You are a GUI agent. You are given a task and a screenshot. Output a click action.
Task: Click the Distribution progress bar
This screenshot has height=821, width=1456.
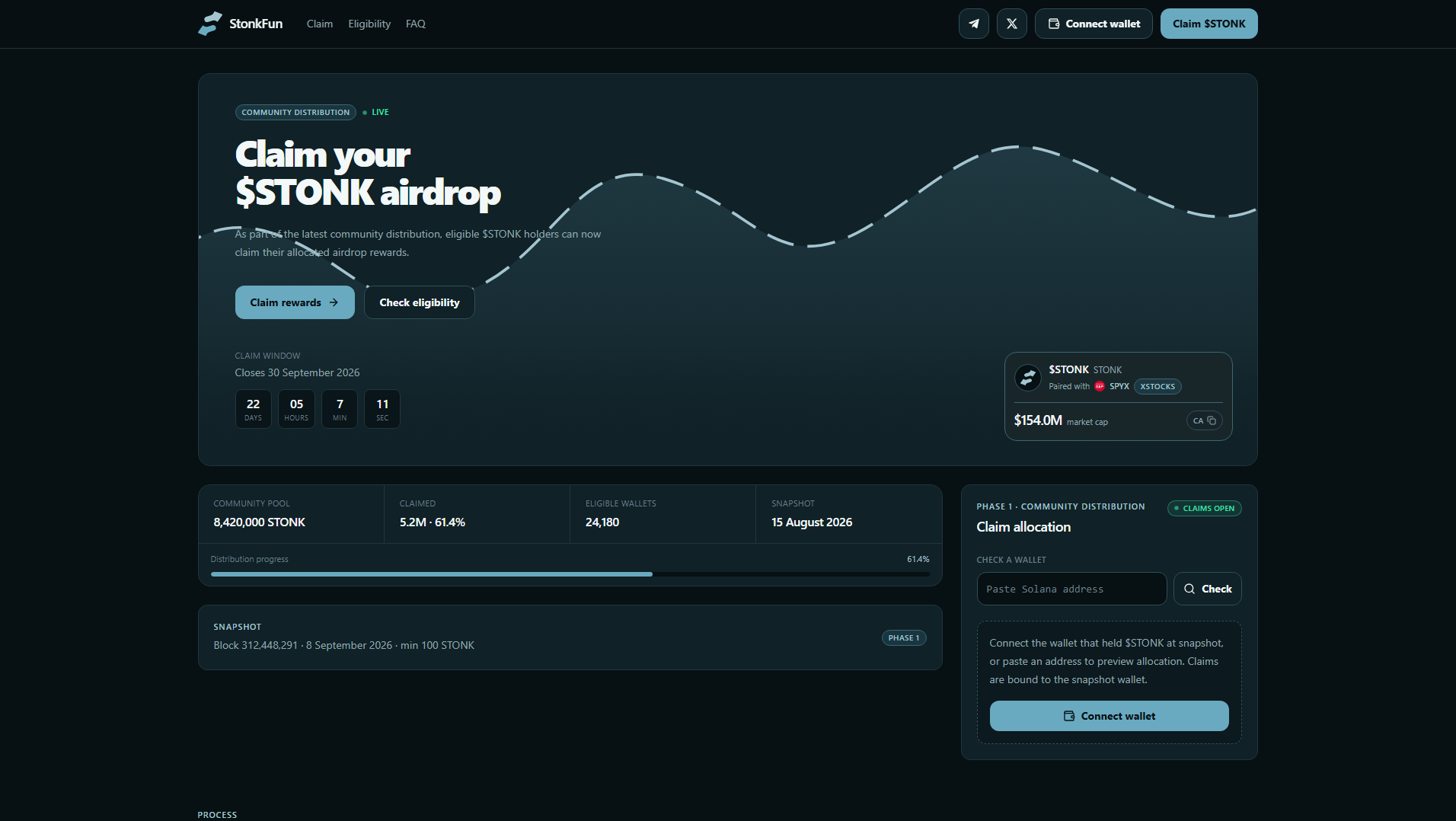[x=570, y=574]
